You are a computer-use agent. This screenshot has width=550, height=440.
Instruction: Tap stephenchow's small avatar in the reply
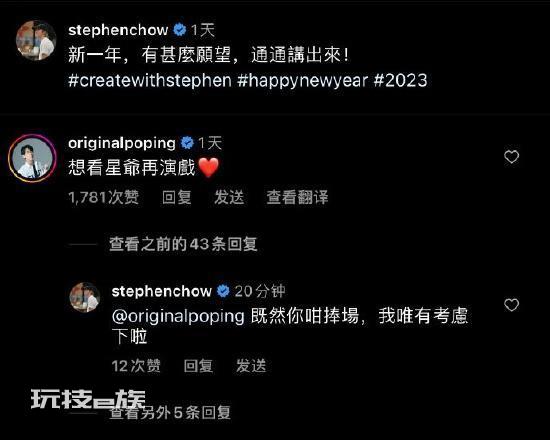coord(85,297)
